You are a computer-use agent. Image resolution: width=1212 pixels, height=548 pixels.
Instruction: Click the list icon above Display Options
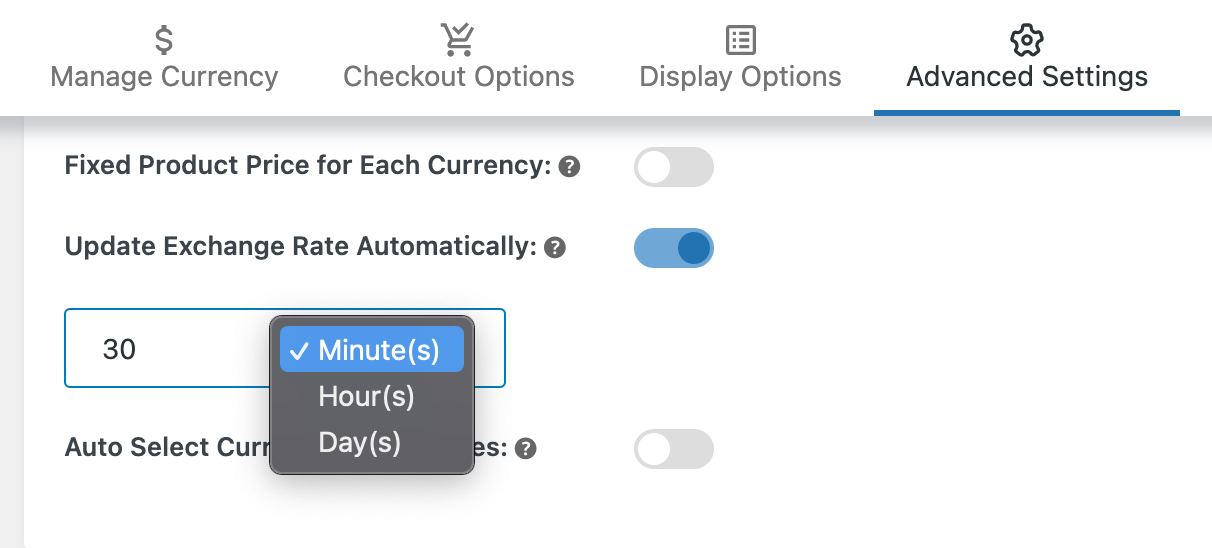740,40
